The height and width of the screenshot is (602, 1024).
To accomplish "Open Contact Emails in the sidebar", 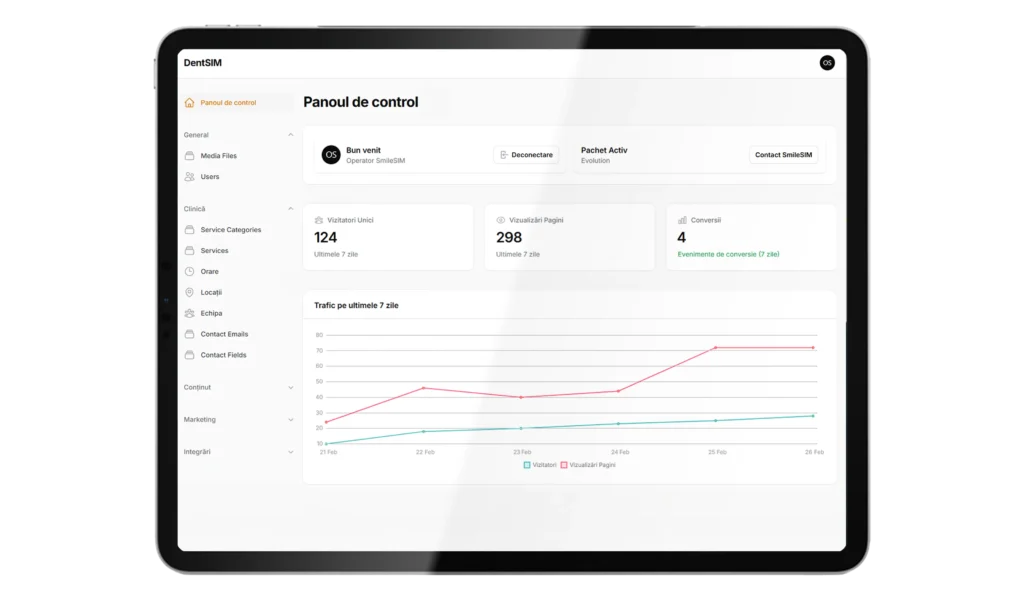I will (224, 334).
